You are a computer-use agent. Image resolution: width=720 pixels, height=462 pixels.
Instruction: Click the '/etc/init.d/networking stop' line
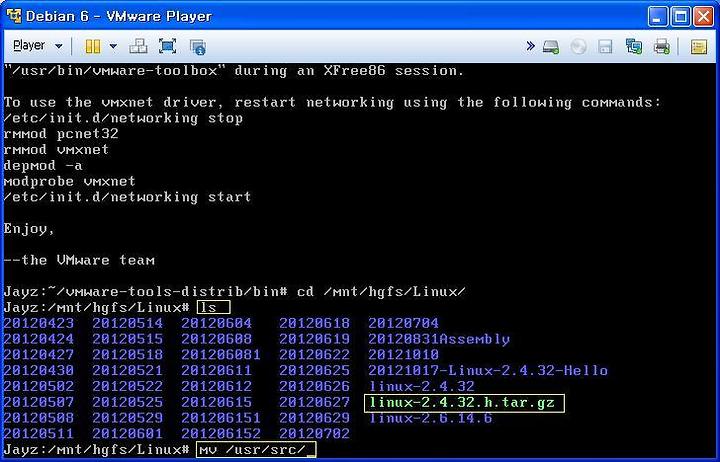123,118
